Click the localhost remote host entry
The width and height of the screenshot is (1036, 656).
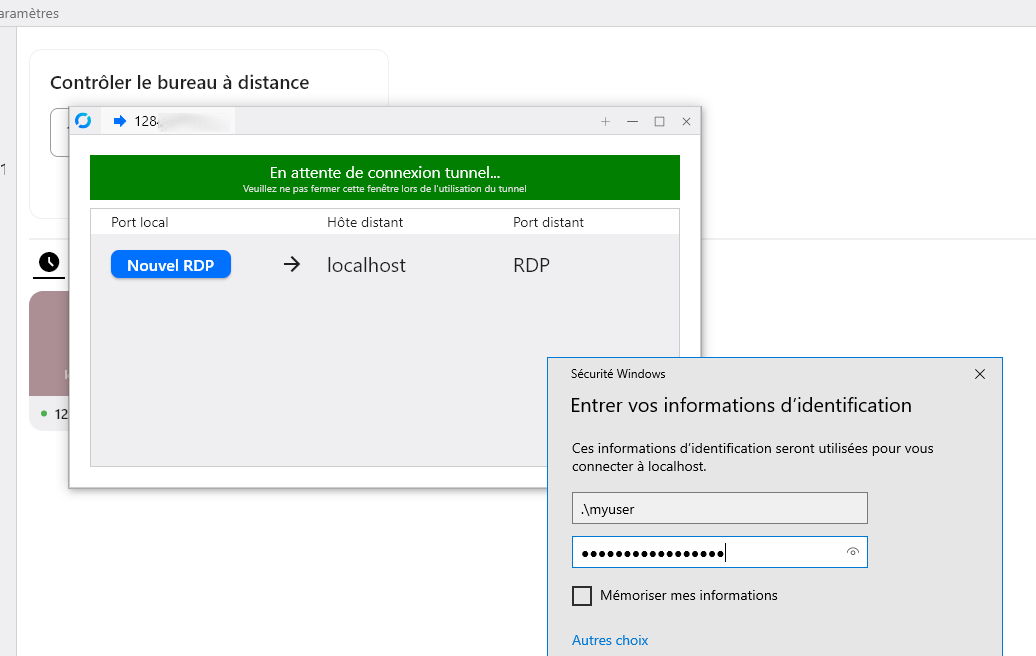tap(365, 264)
